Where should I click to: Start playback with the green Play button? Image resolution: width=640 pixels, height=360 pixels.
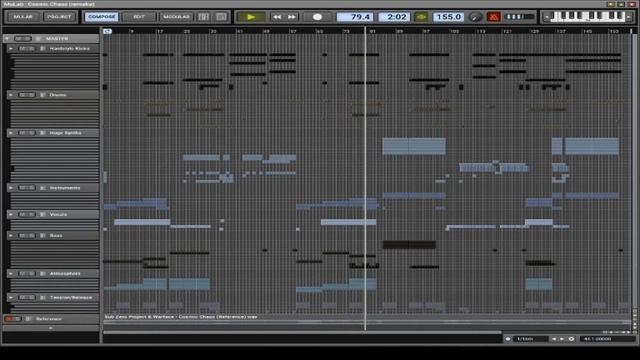pyautogui.click(x=251, y=17)
